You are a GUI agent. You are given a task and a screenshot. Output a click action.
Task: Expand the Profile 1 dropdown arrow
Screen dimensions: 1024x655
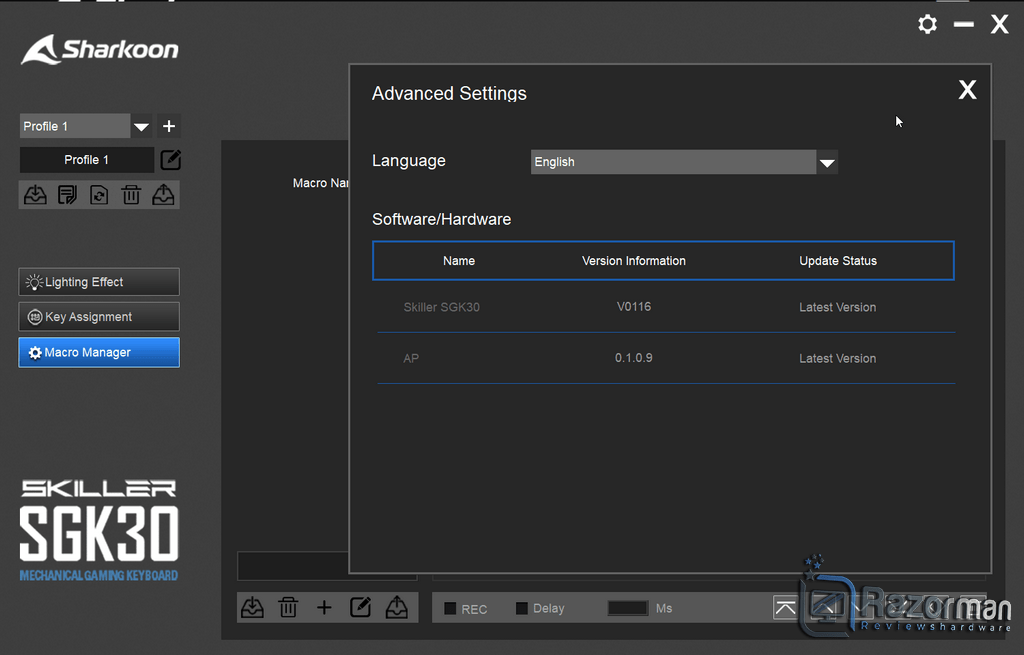[x=141, y=126]
